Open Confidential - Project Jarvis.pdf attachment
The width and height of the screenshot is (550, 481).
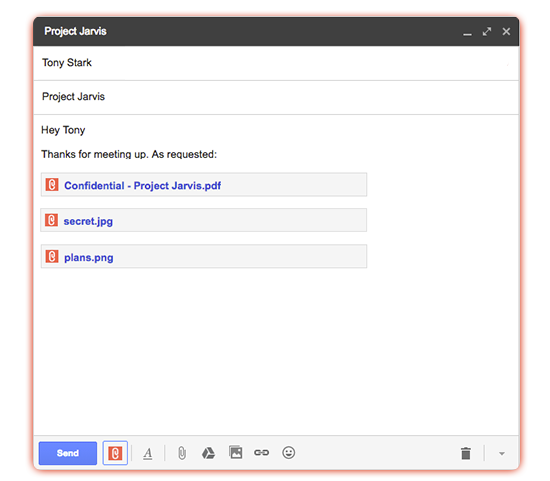142,186
